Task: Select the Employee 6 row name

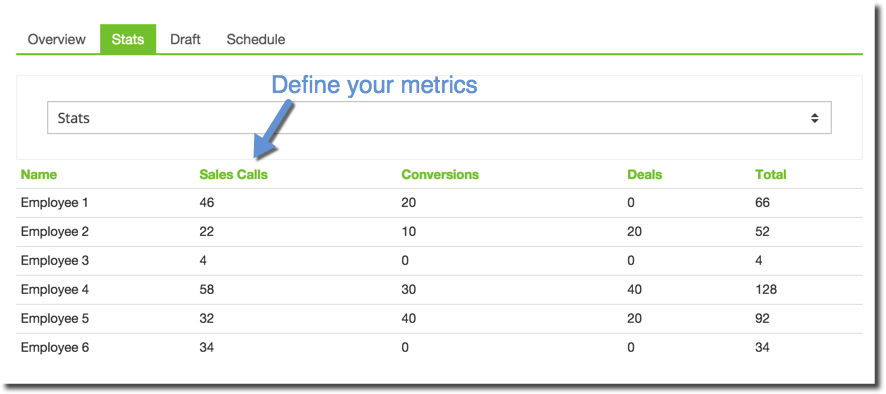Action: point(55,348)
